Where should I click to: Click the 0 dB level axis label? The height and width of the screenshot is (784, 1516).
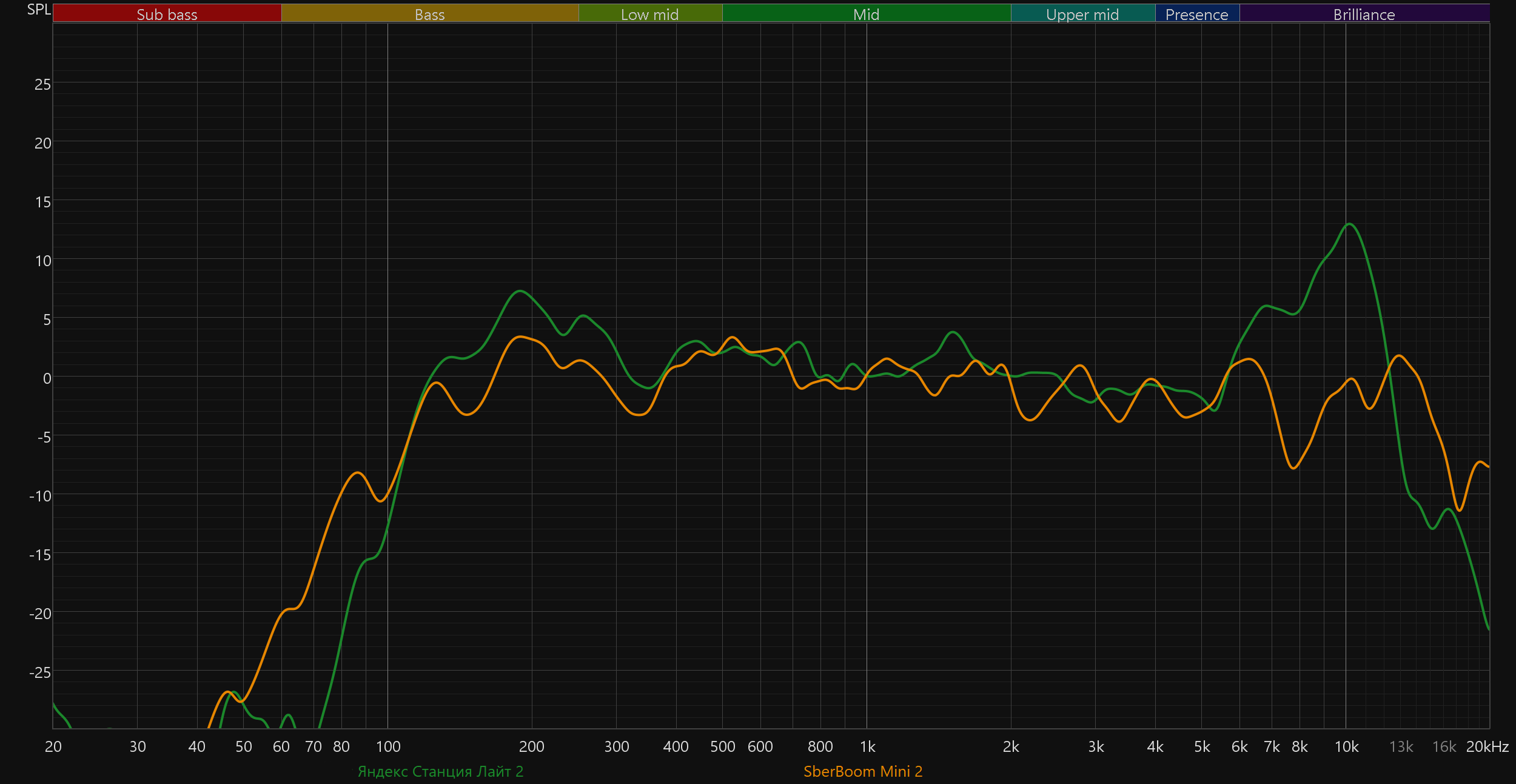(47, 378)
